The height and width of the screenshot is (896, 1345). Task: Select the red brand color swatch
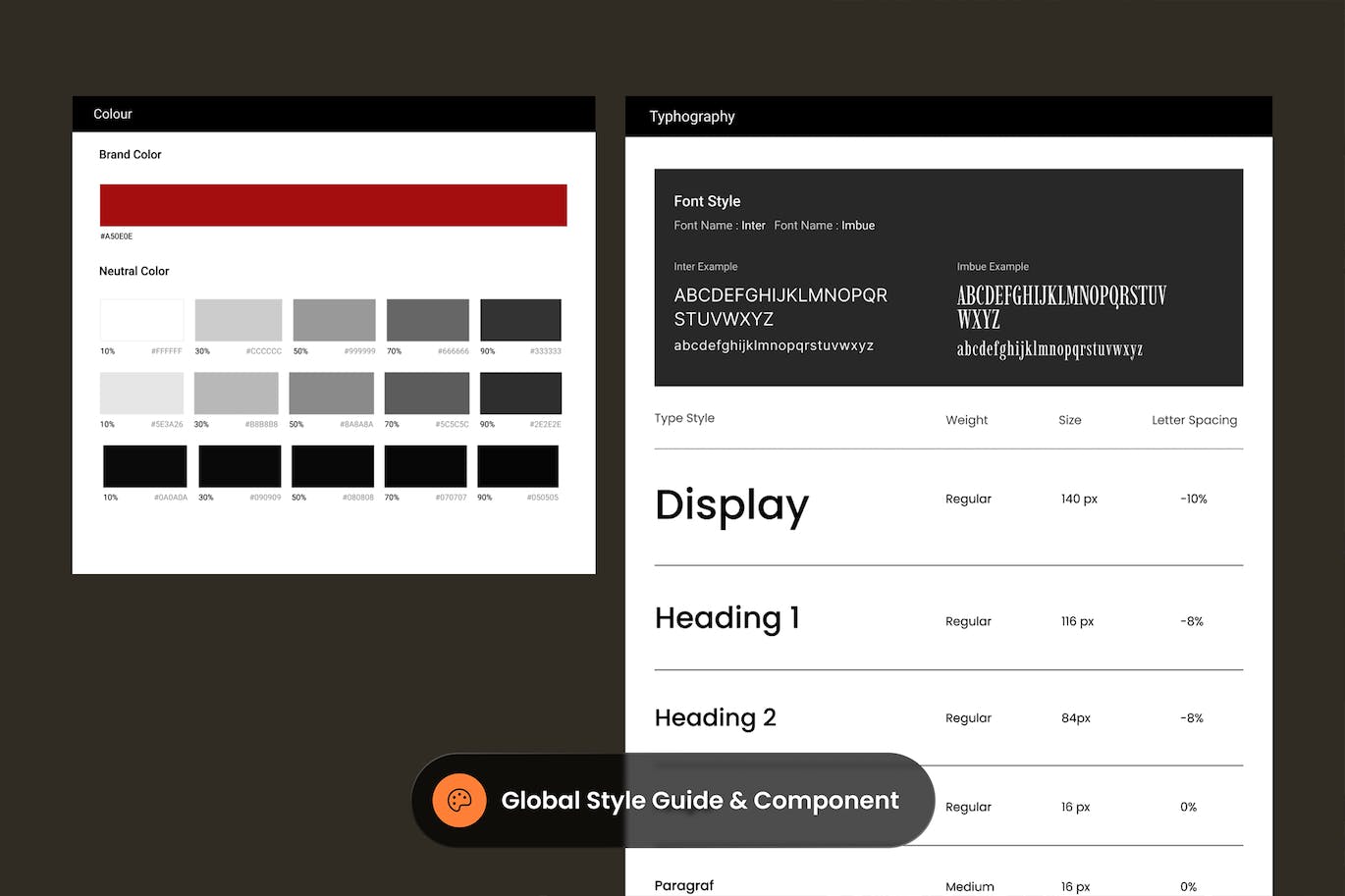[x=333, y=205]
